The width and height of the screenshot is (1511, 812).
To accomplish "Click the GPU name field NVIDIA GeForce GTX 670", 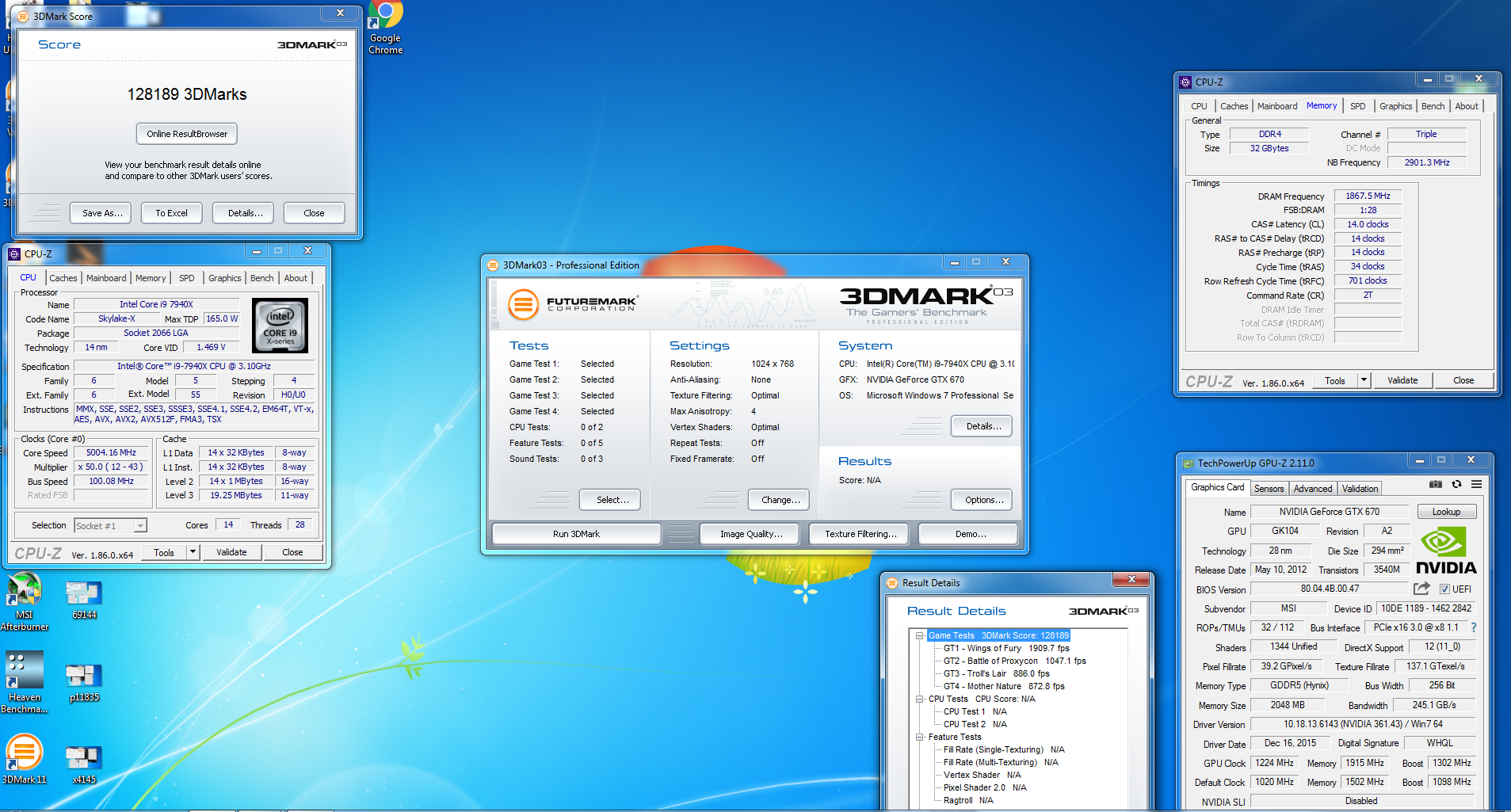I will pos(1329,512).
